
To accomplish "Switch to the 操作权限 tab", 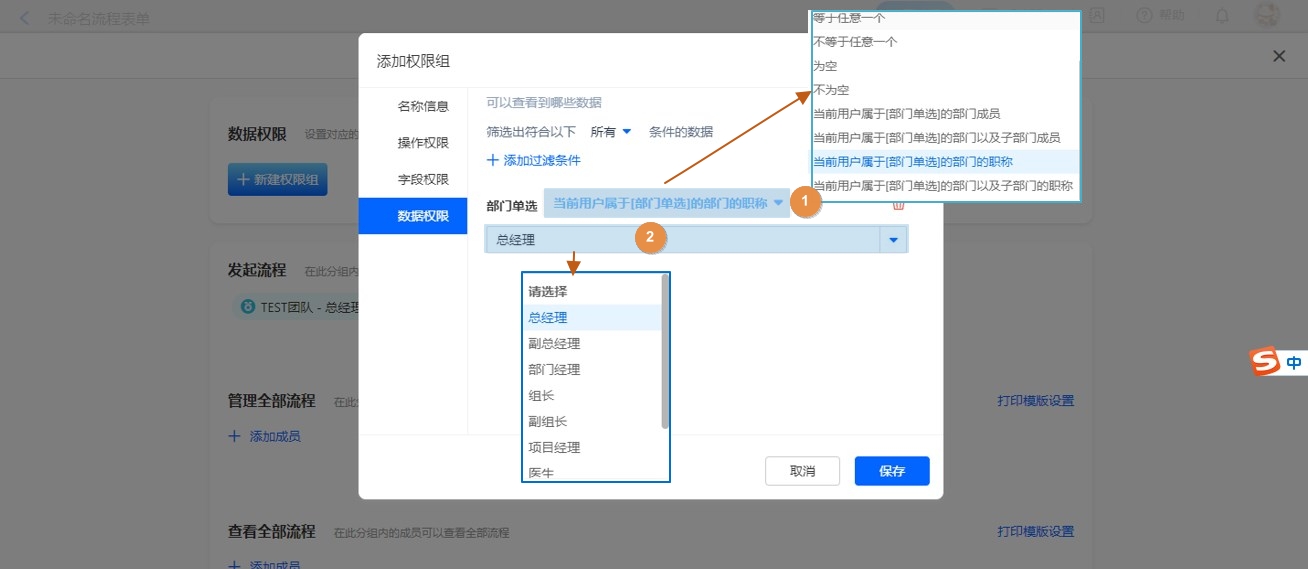I will tap(423, 143).
